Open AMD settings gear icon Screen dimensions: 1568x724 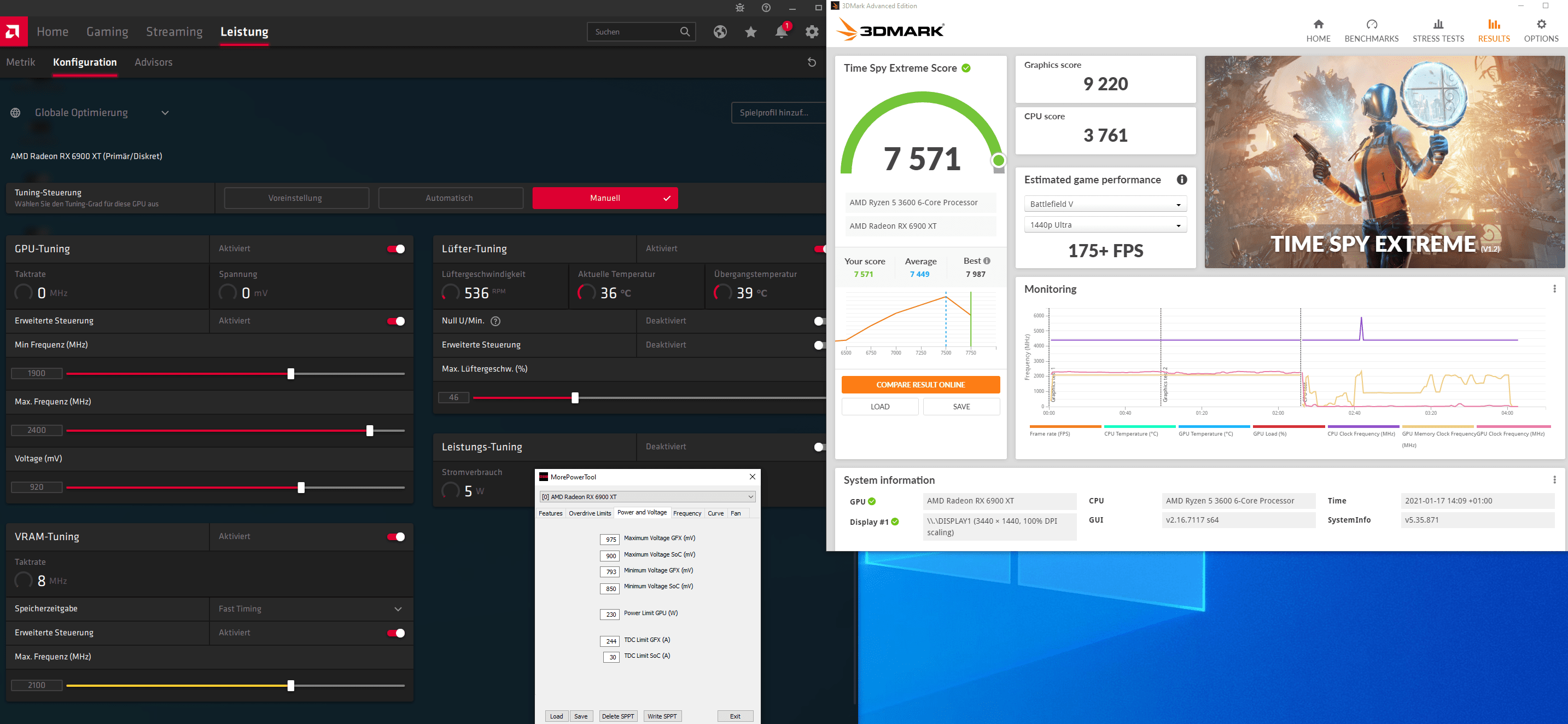(812, 32)
